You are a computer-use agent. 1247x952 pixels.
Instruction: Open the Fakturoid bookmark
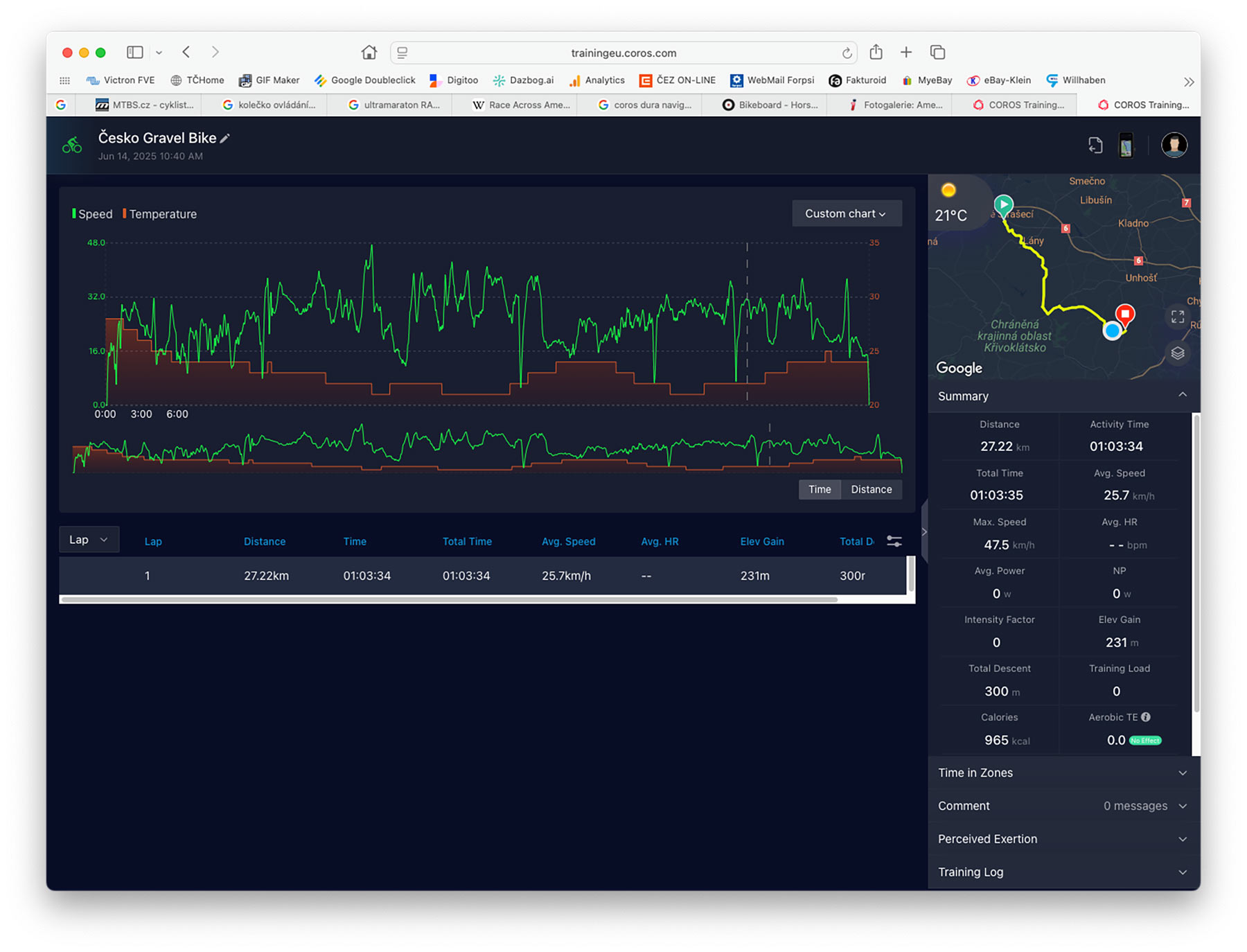[x=858, y=80]
